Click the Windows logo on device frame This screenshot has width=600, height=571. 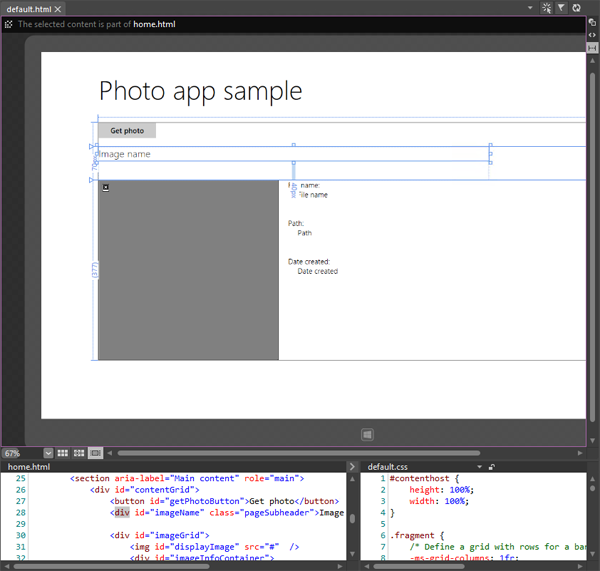[368, 434]
